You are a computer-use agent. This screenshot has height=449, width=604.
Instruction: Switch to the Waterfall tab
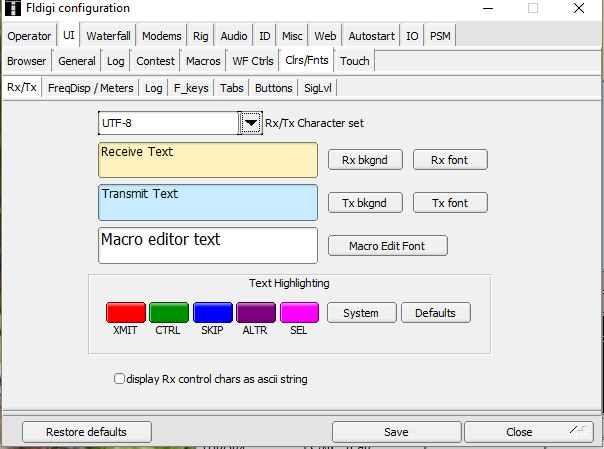point(108,36)
